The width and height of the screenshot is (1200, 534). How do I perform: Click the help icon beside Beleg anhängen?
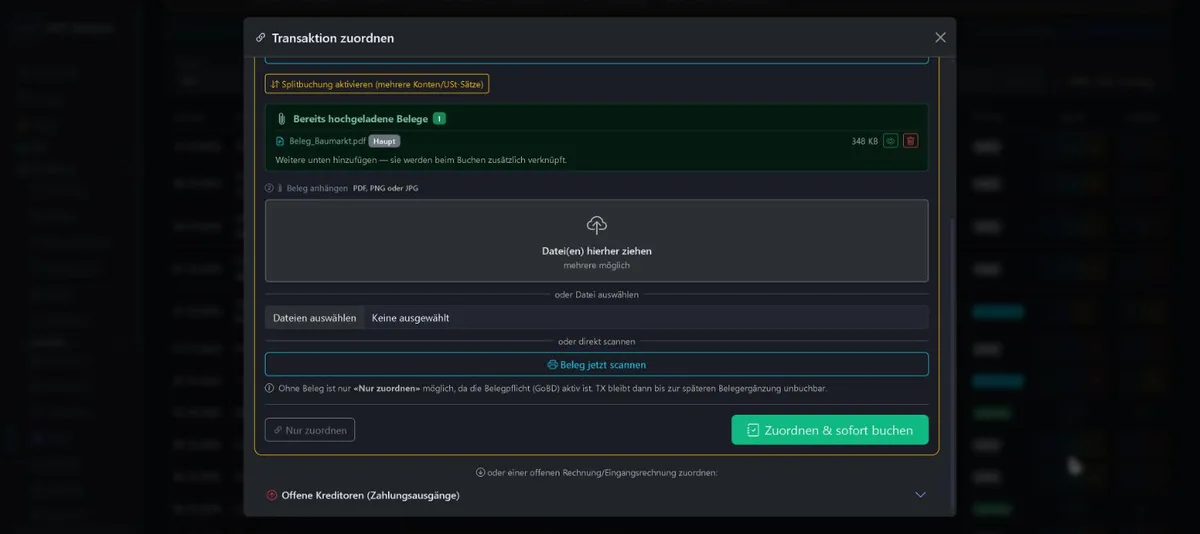coord(269,188)
